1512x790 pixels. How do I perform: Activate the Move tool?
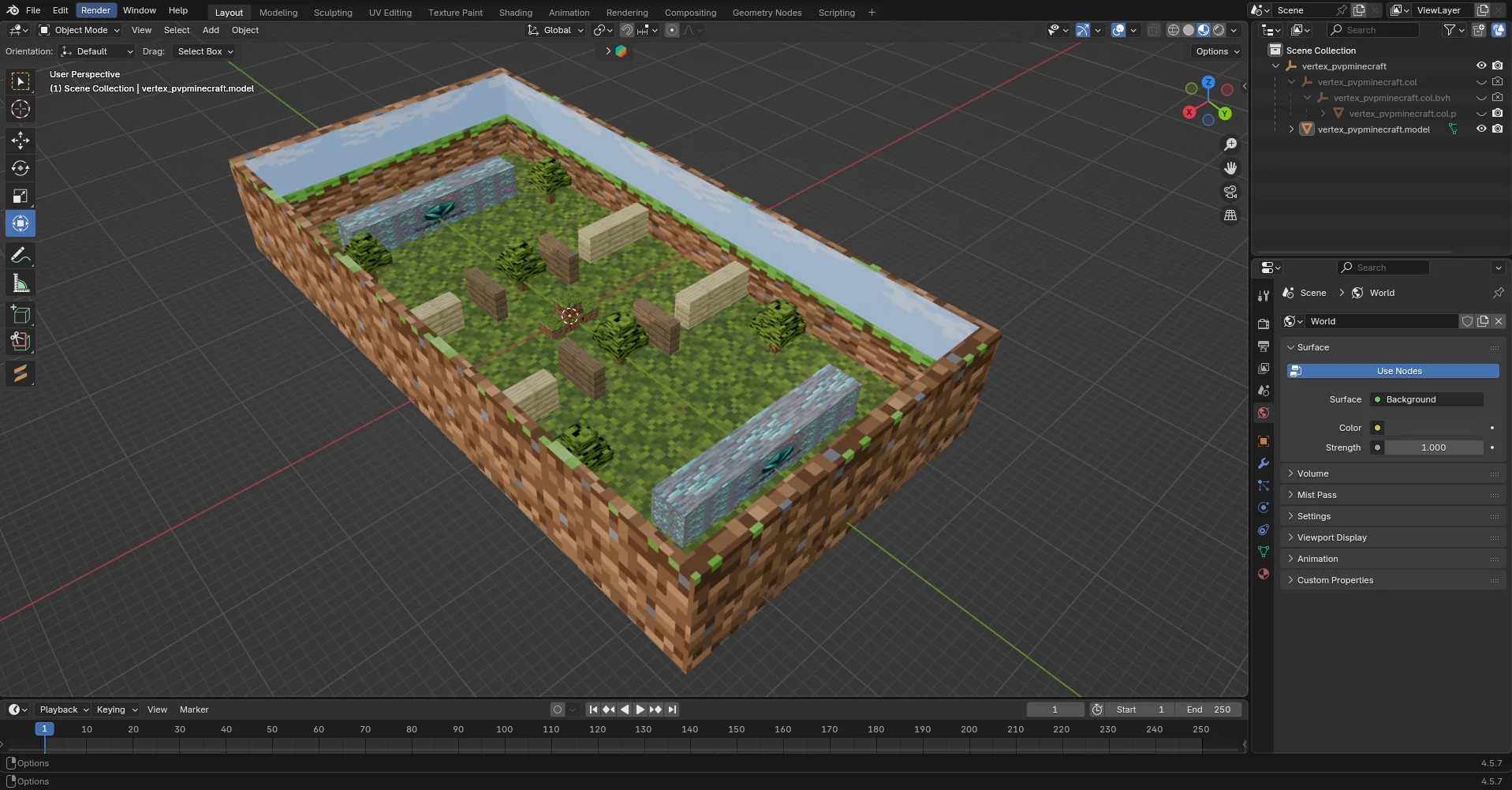(x=21, y=140)
